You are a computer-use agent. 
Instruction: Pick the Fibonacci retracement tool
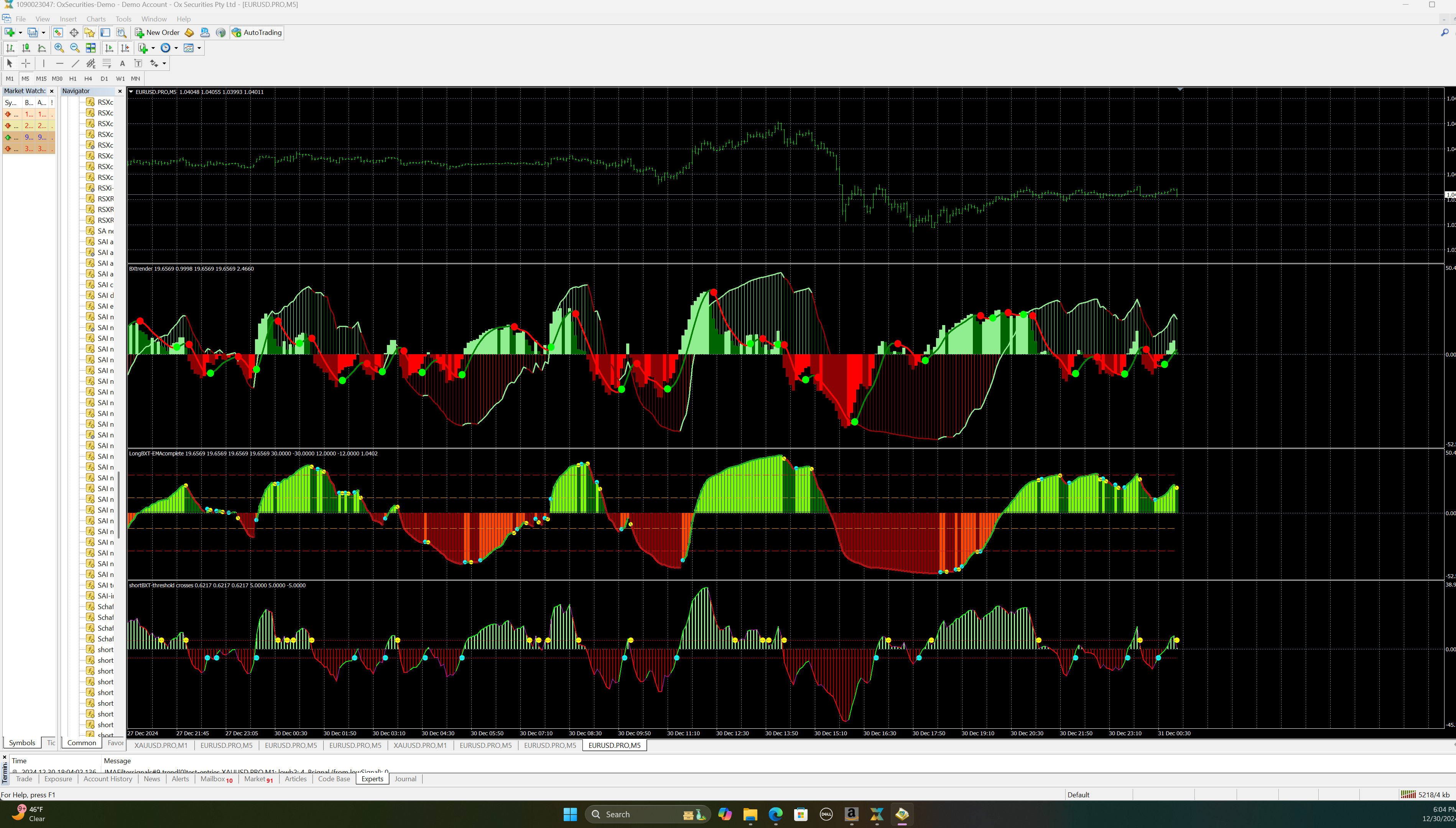click(106, 63)
